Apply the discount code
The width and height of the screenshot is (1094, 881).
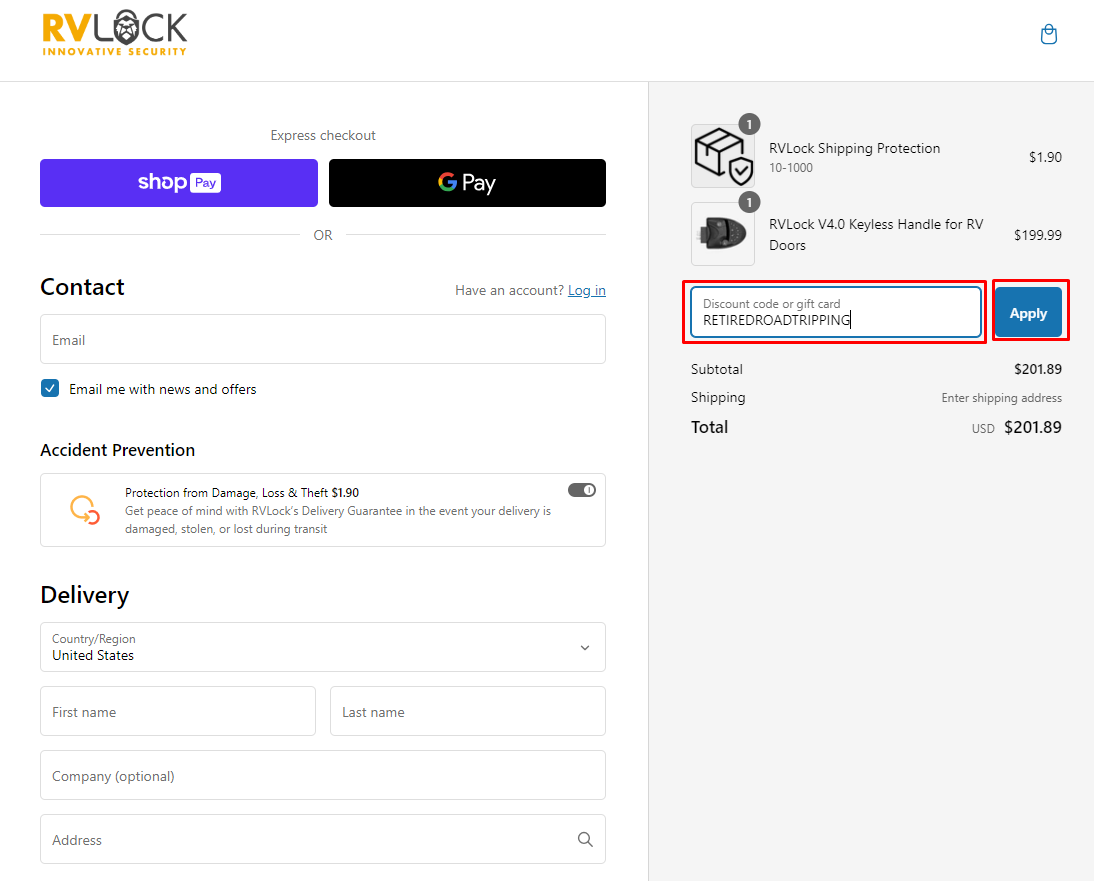tap(1028, 313)
